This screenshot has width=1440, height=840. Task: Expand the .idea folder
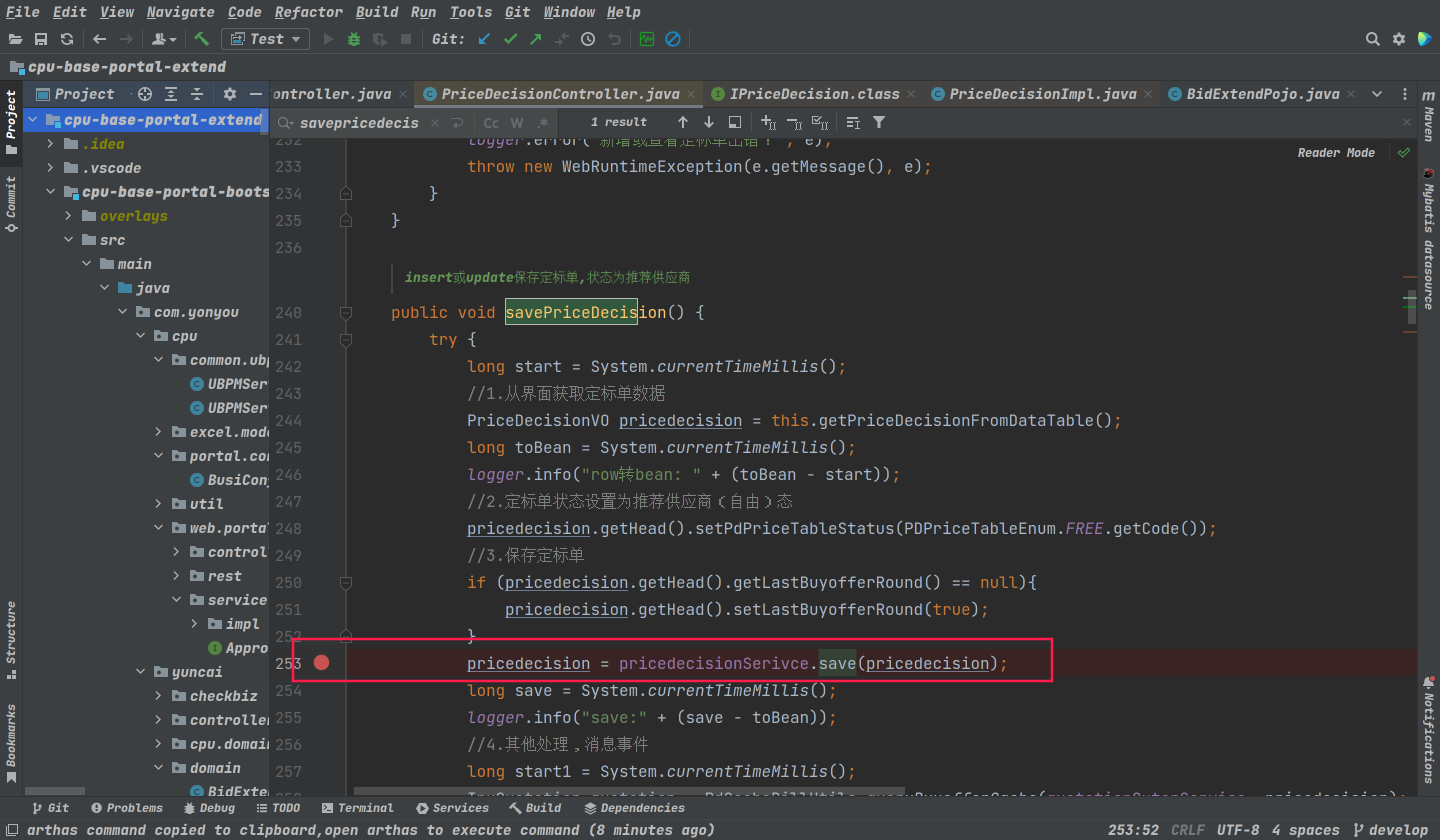pyautogui.click(x=50, y=143)
